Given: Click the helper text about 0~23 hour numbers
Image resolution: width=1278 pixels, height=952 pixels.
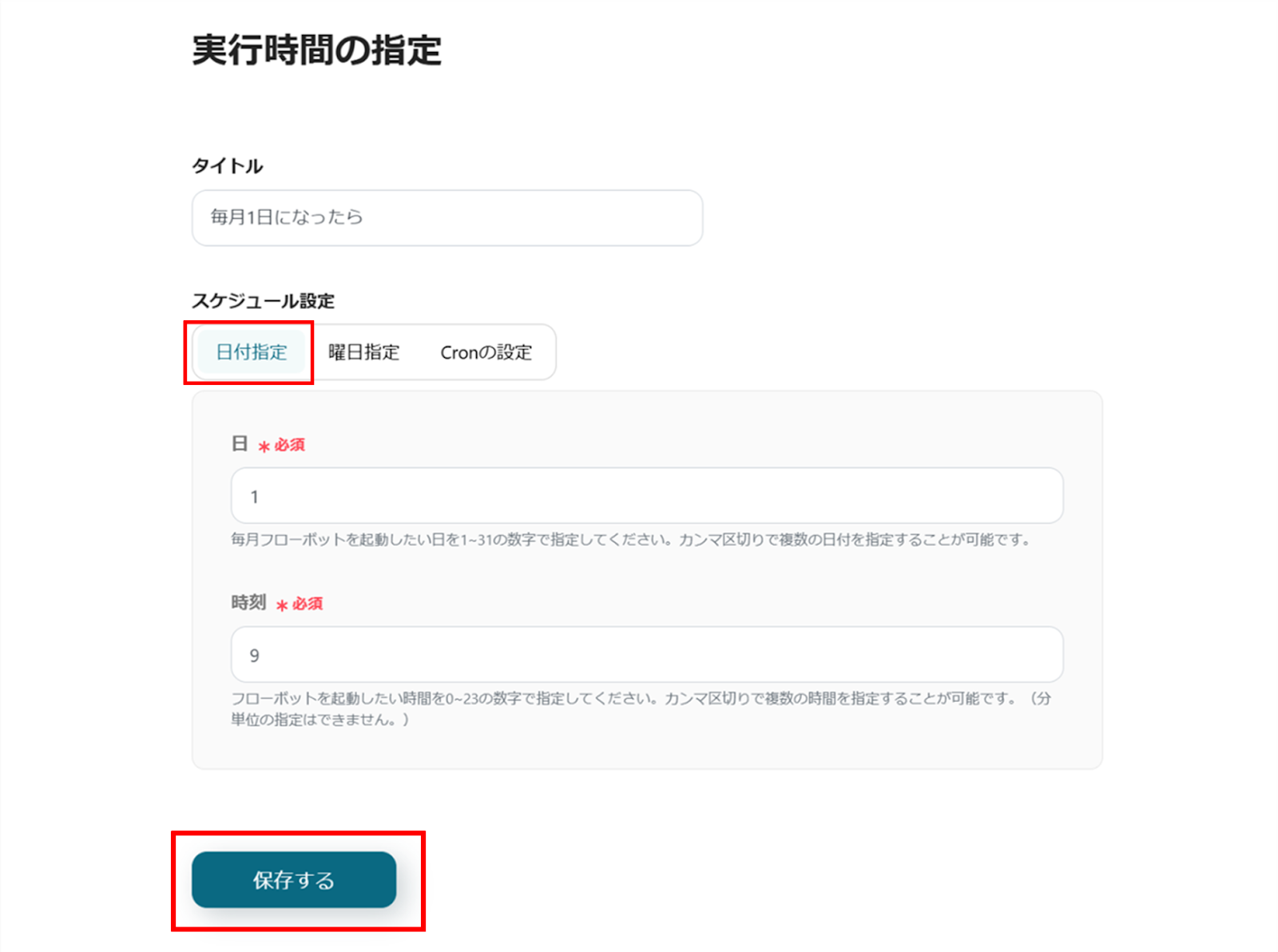Looking at the screenshot, I should point(623,698).
